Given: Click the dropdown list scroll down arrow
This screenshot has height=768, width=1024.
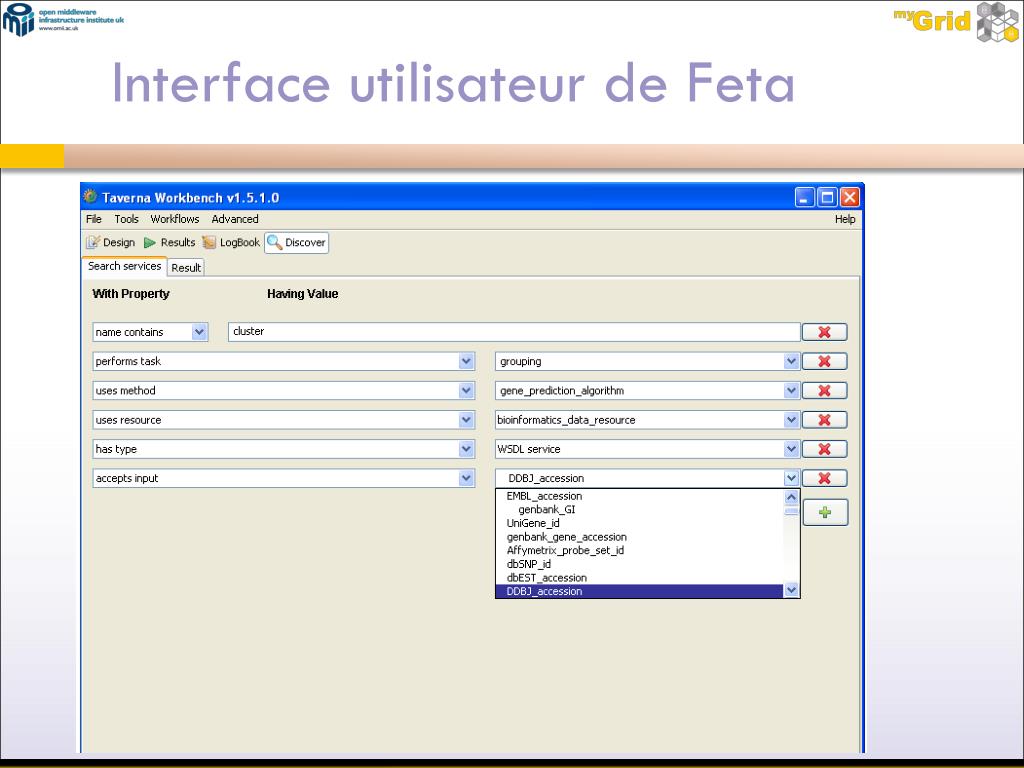Looking at the screenshot, I should (x=792, y=590).
